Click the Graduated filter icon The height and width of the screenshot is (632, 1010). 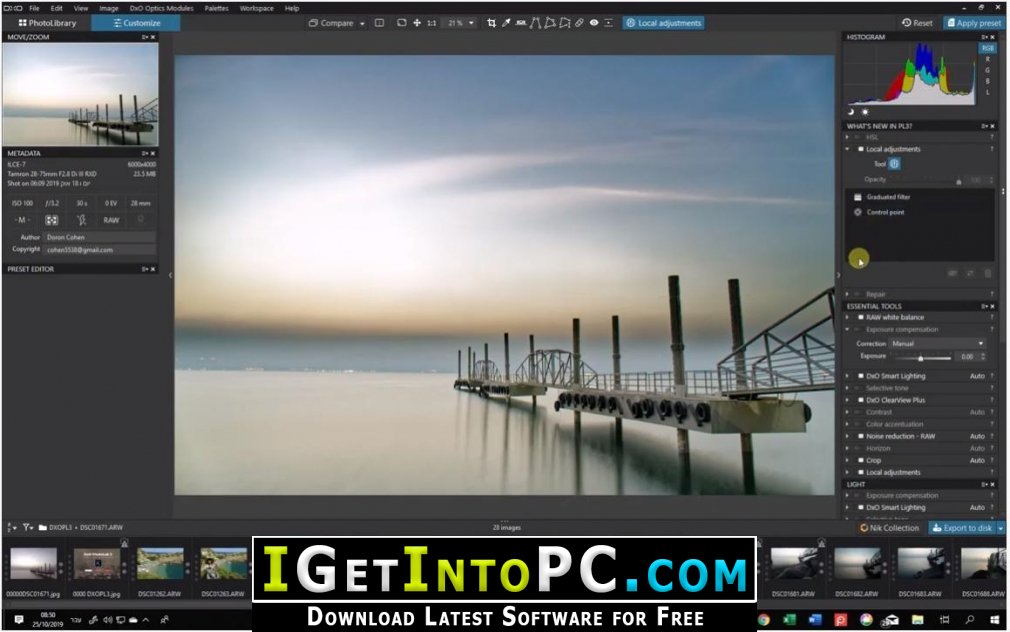(x=857, y=197)
